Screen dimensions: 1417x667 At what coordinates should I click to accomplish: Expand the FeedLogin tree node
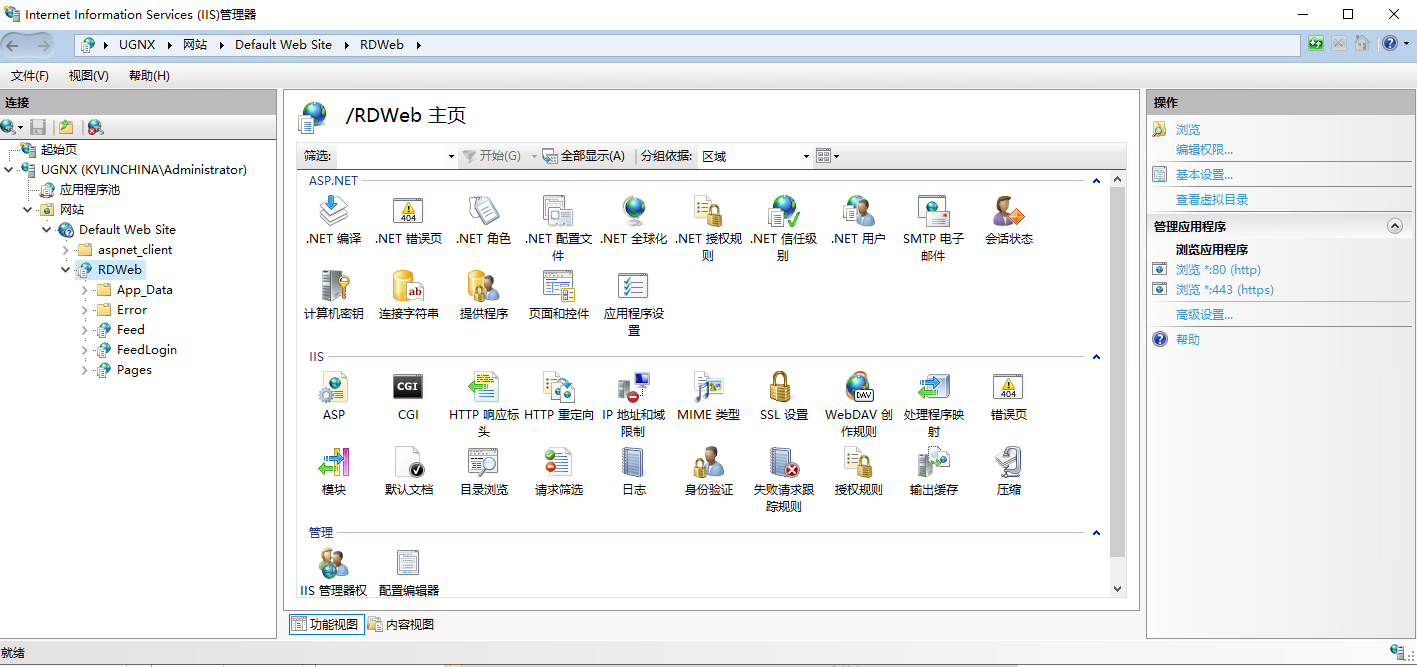point(85,350)
